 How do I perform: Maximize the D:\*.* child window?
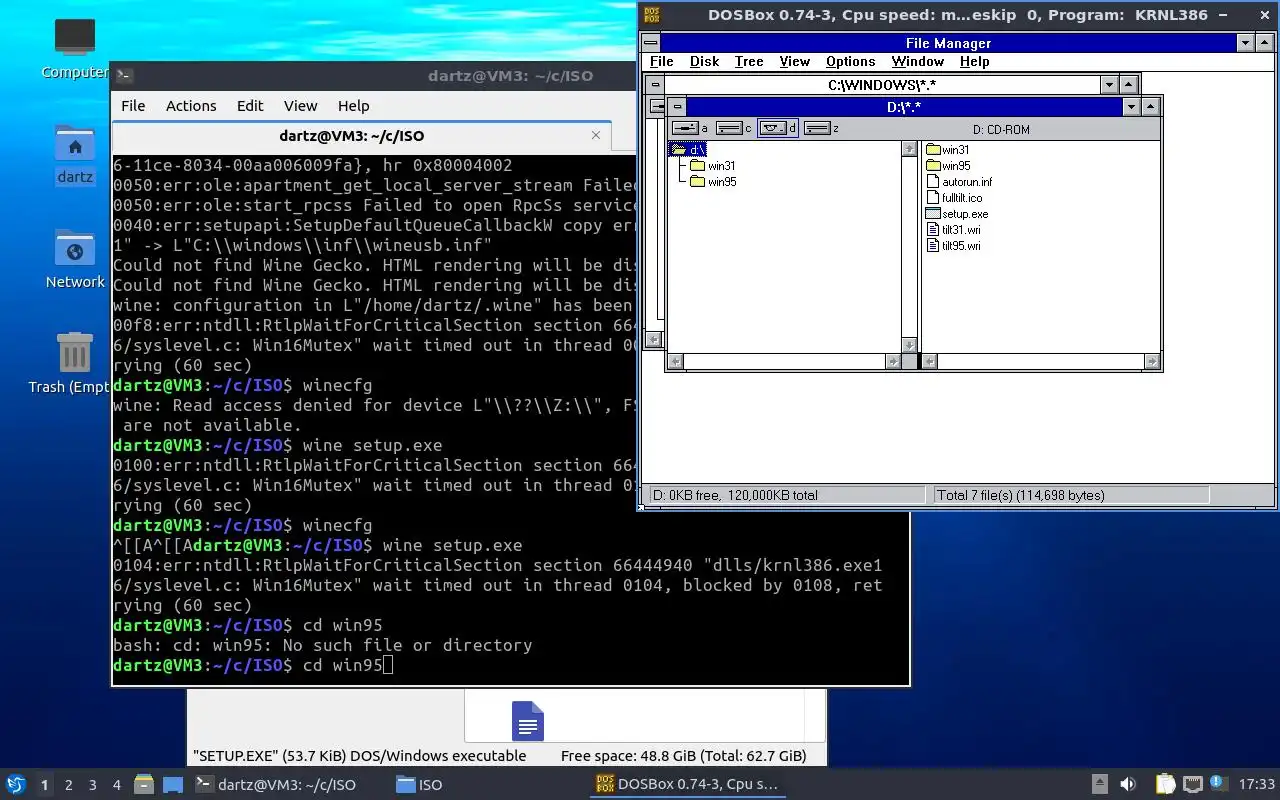coord(1151,107)
